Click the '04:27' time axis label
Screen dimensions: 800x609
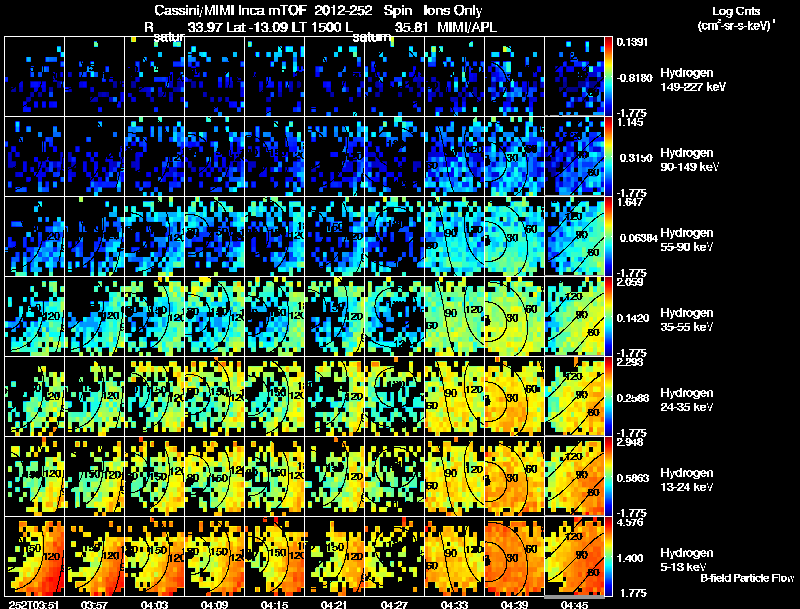394,604
